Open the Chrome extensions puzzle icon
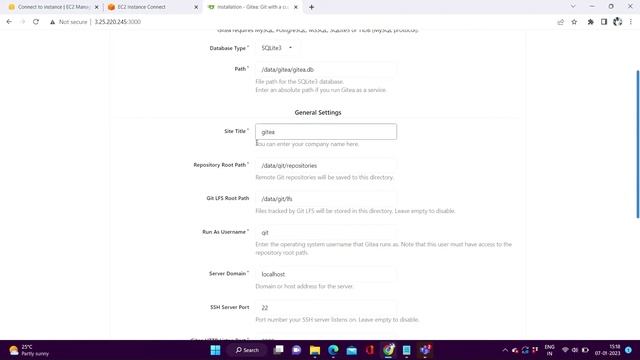 (590, 22)
